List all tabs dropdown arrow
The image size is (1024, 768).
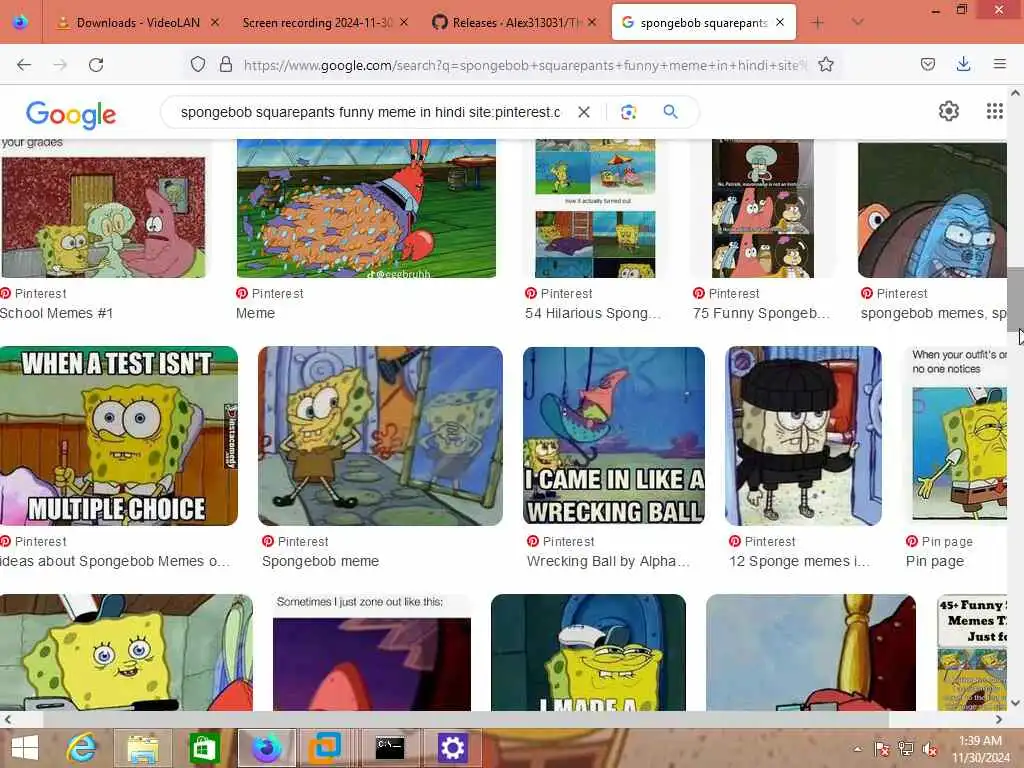[x=858, y=23]
